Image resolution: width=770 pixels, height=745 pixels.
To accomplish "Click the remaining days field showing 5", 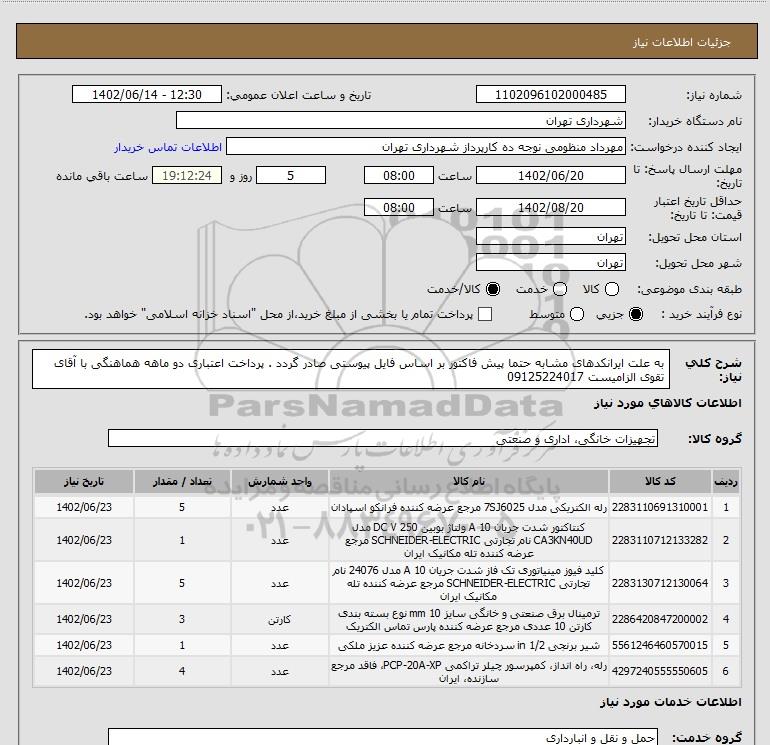I will coord(291,175).
